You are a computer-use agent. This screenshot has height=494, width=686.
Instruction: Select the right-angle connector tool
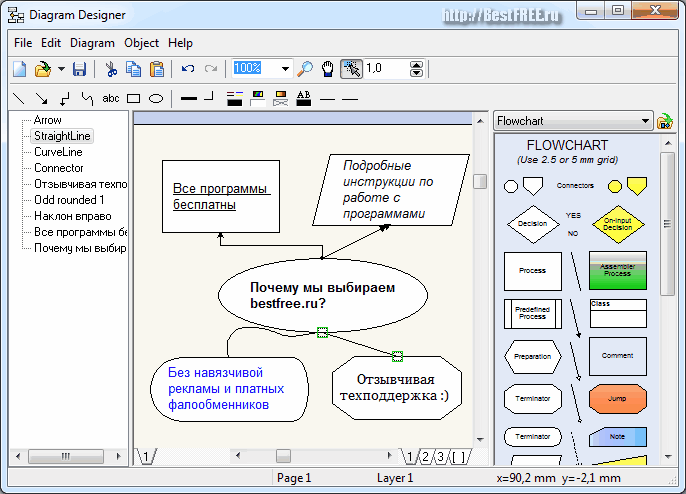point(65,99)
